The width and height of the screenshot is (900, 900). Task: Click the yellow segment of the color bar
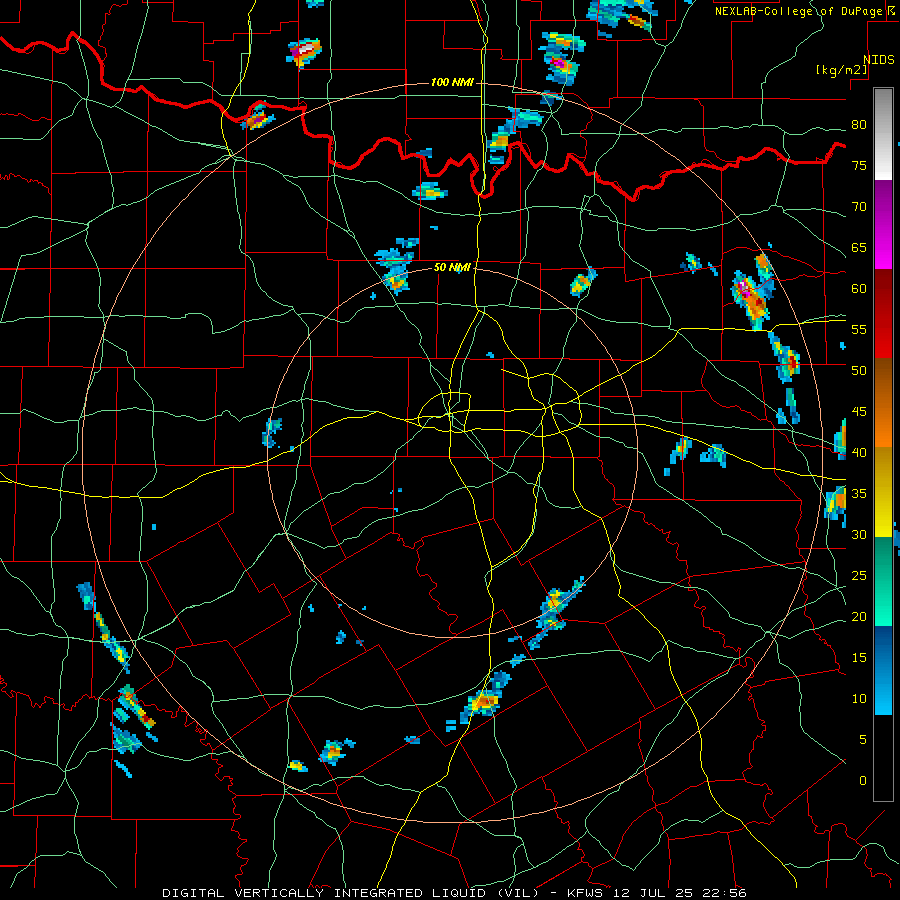point(883,492)
